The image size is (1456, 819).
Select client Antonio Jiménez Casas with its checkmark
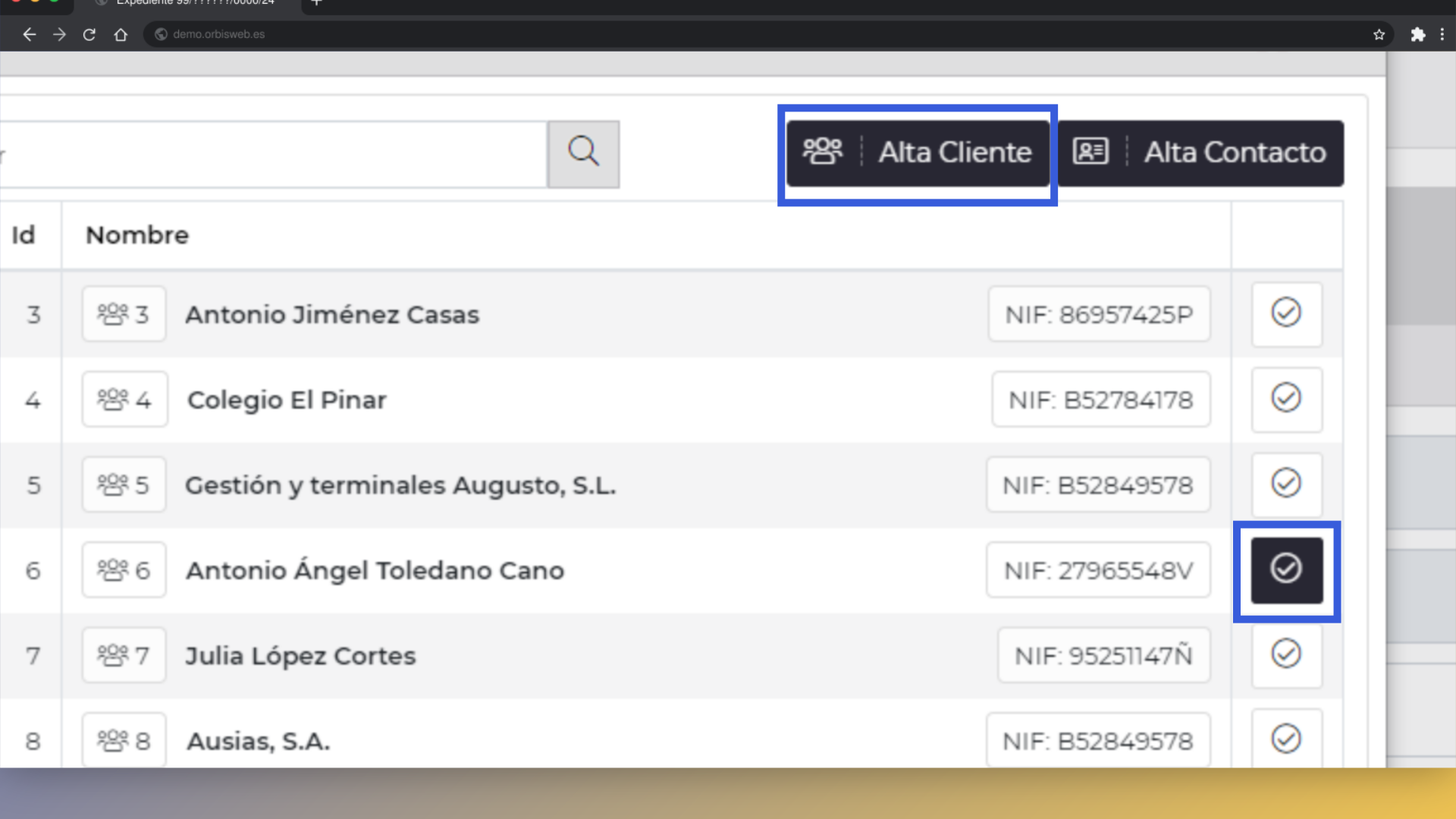1286,314
